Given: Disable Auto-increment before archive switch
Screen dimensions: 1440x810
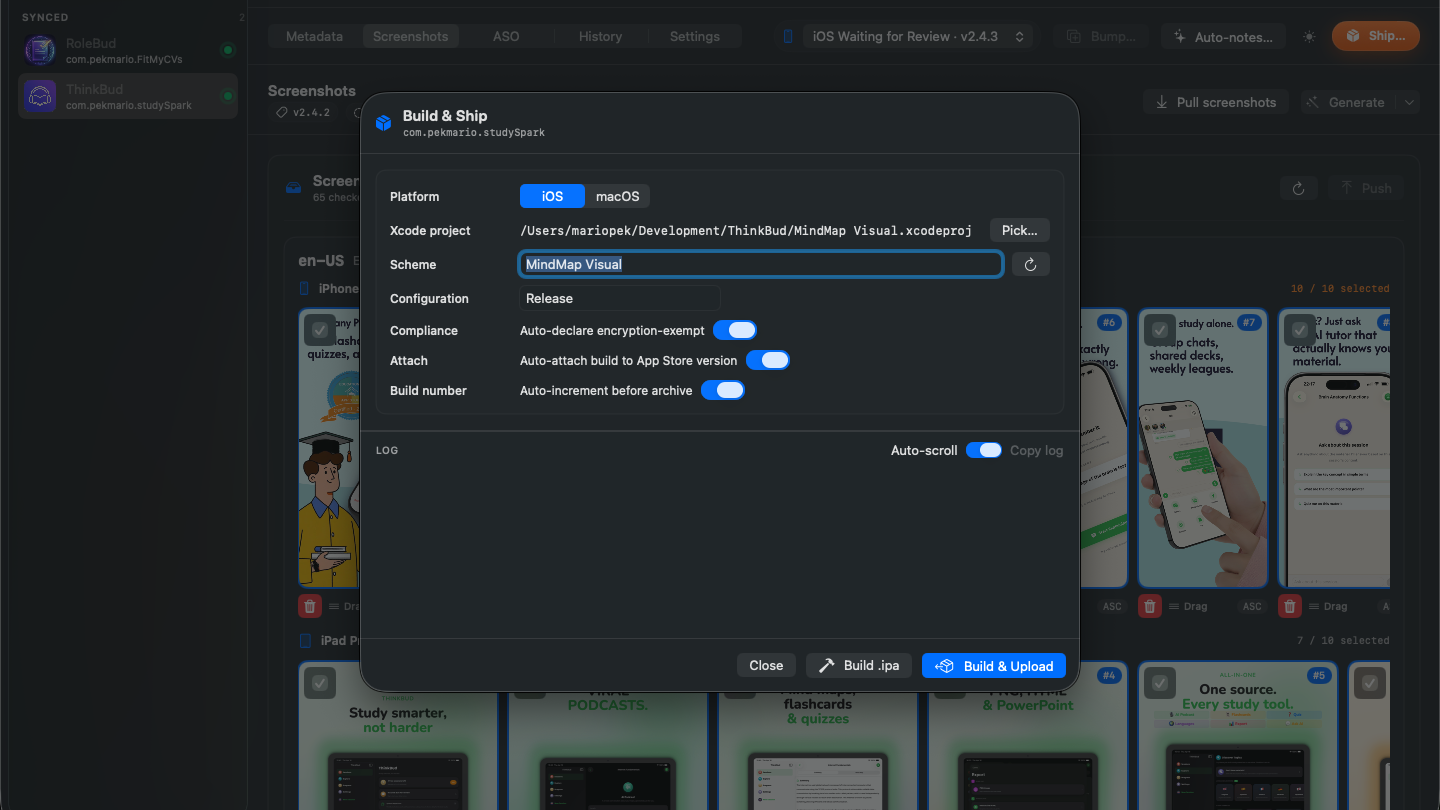Looking at the screenshot, I should click(x=723, y=390).
